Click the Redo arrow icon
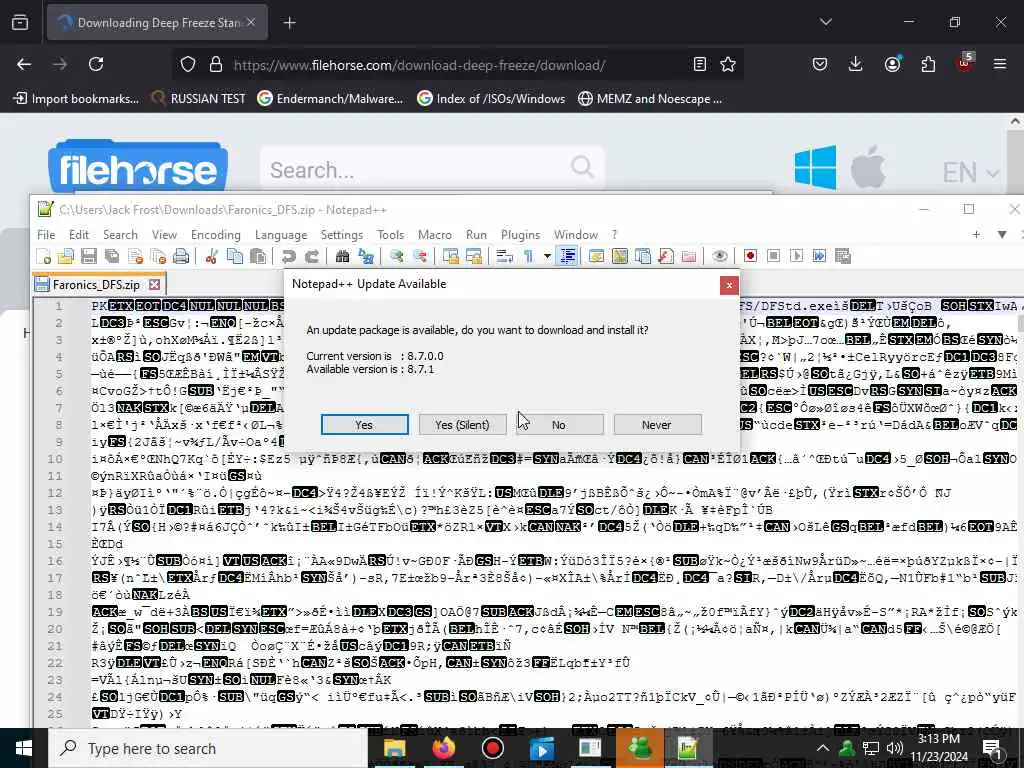Viewport: 1024px width, 768px height. click(x=312, y=256)
